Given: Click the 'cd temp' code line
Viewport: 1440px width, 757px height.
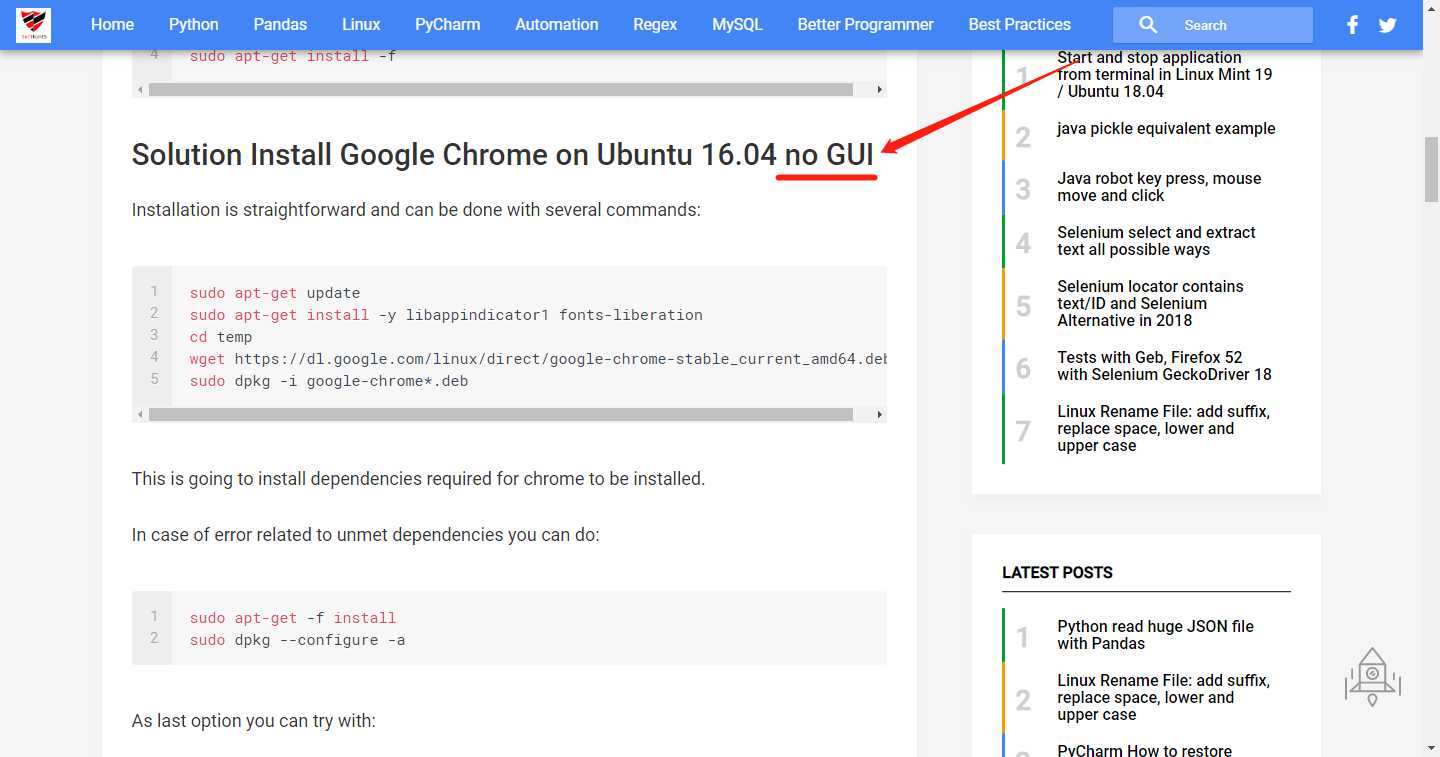Looking at the screenshot, I should pyautogui.click(x=221, y=337).
